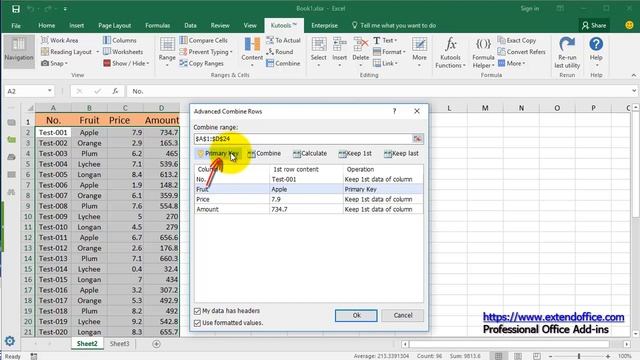Click Keep last button
The width and height of the screenshot is (640, 360).
(x=401, y=153)
